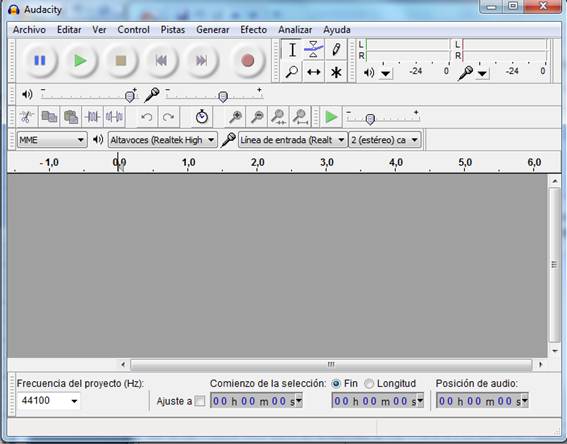Open the Archivo menu
The image size is (567, 444).
pyautogui.click(x=29, y=30)
